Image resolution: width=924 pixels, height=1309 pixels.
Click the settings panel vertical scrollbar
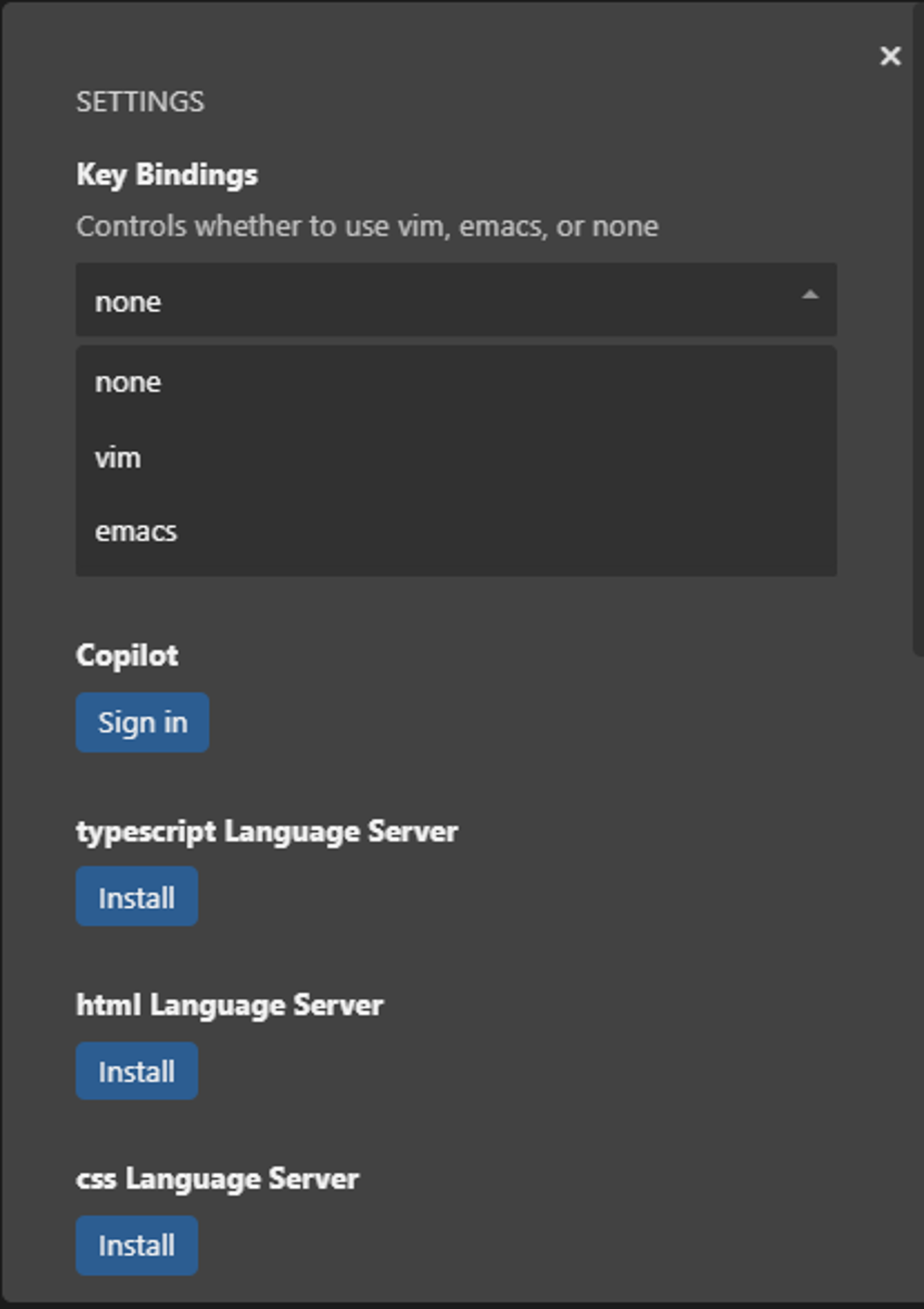coord(918,327)
